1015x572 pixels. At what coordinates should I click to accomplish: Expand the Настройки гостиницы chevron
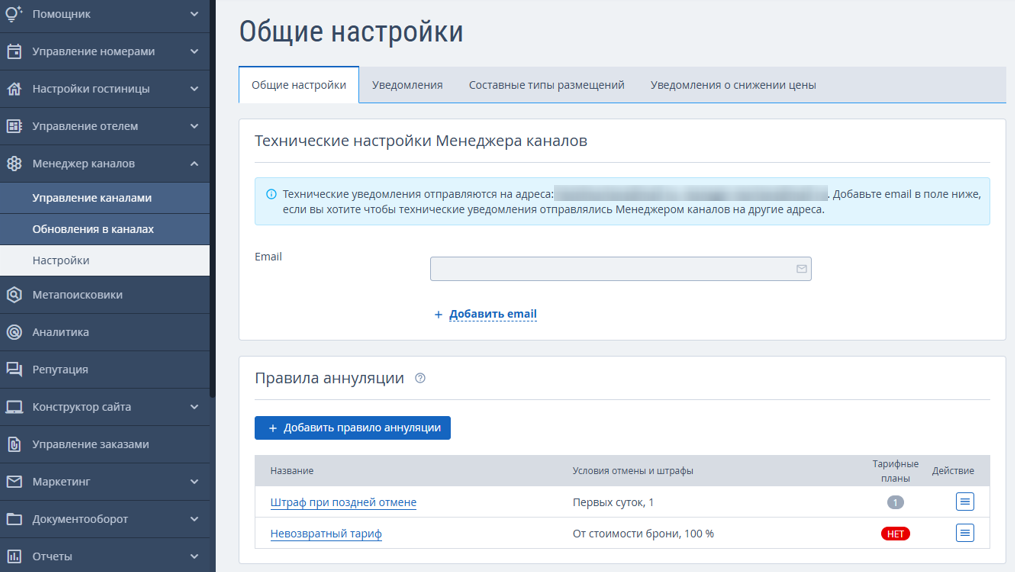[x=194, y=89]
